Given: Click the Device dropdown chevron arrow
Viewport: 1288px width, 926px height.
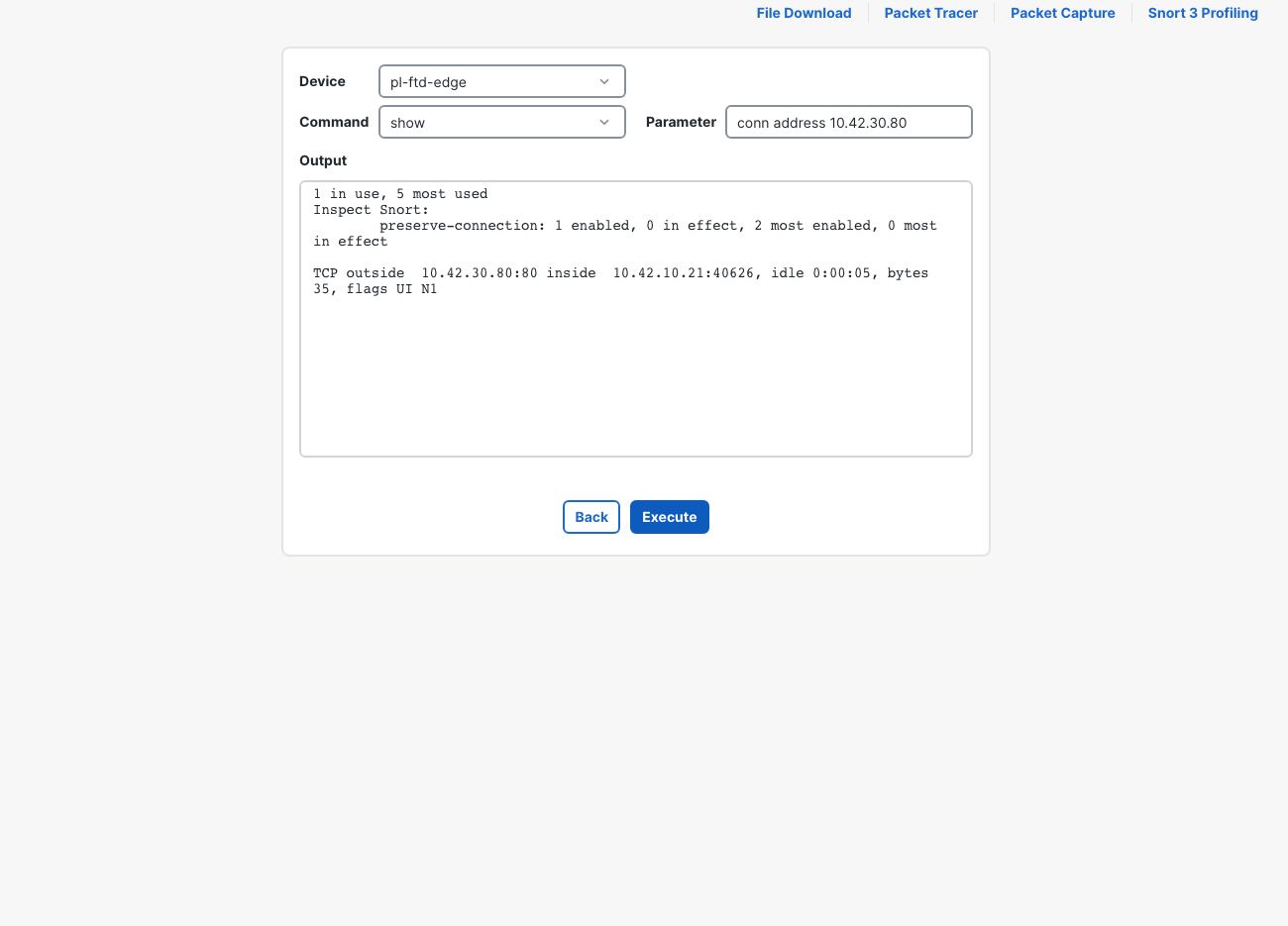Looking at the screenshot, I should 604,81.
